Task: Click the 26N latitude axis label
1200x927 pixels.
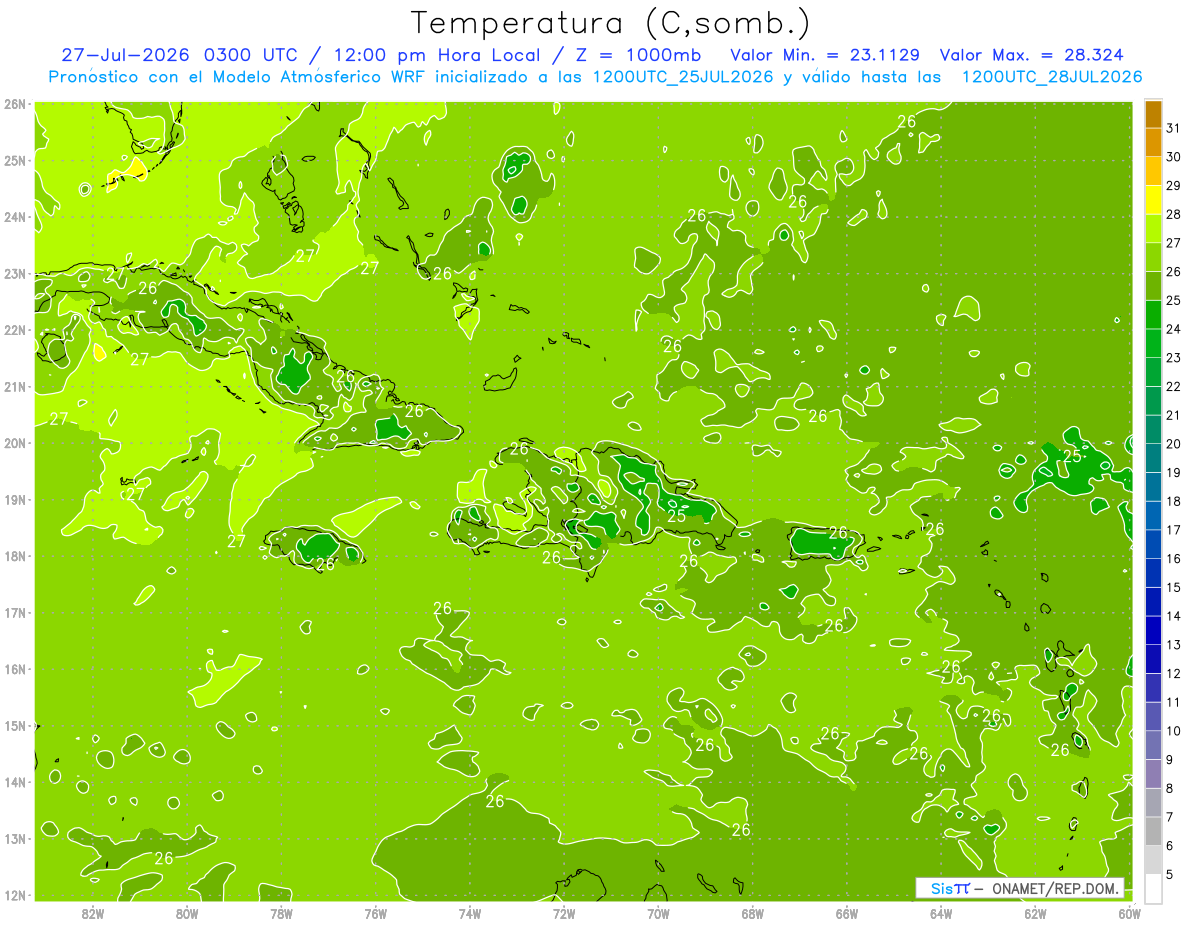Action: (15, 104)
